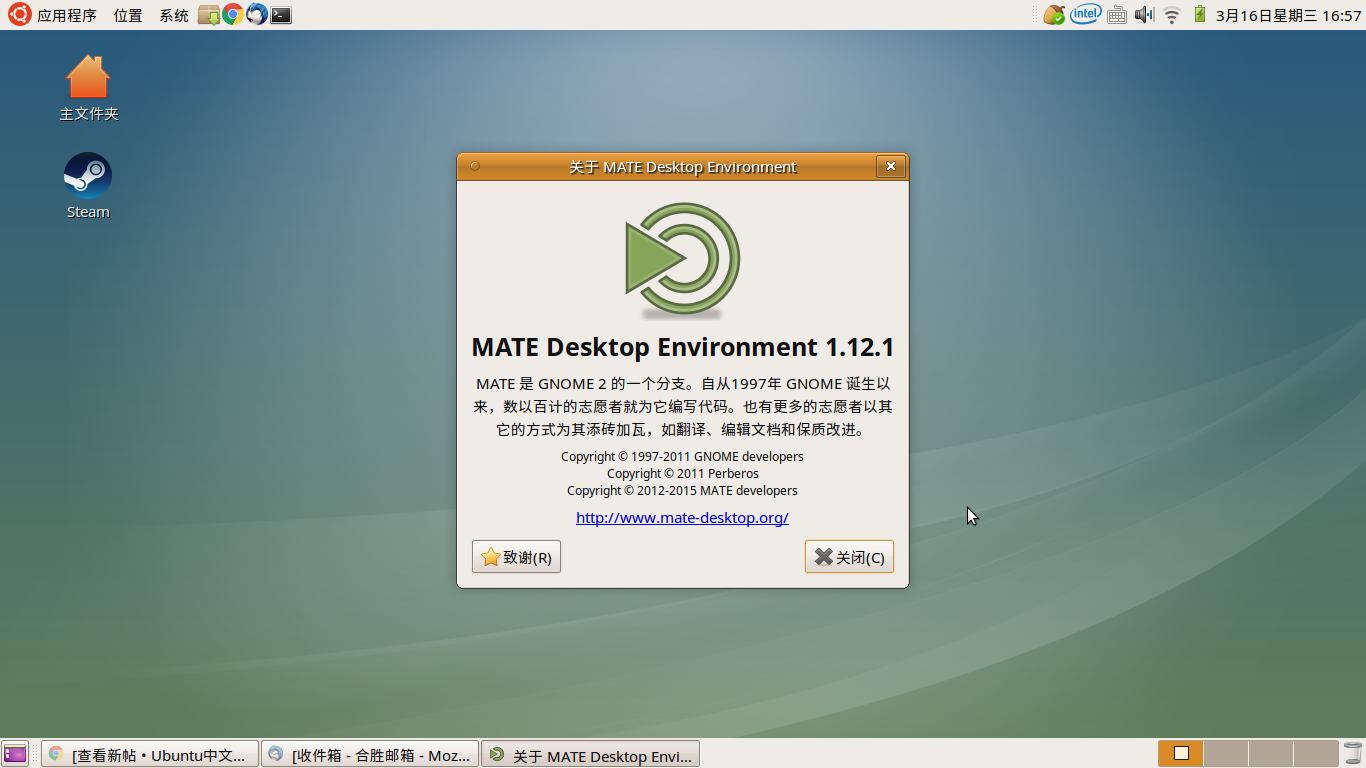Launch Thunderbird mail from top panel
Viewport: 1366px width, 768px height.
[257, 15]
